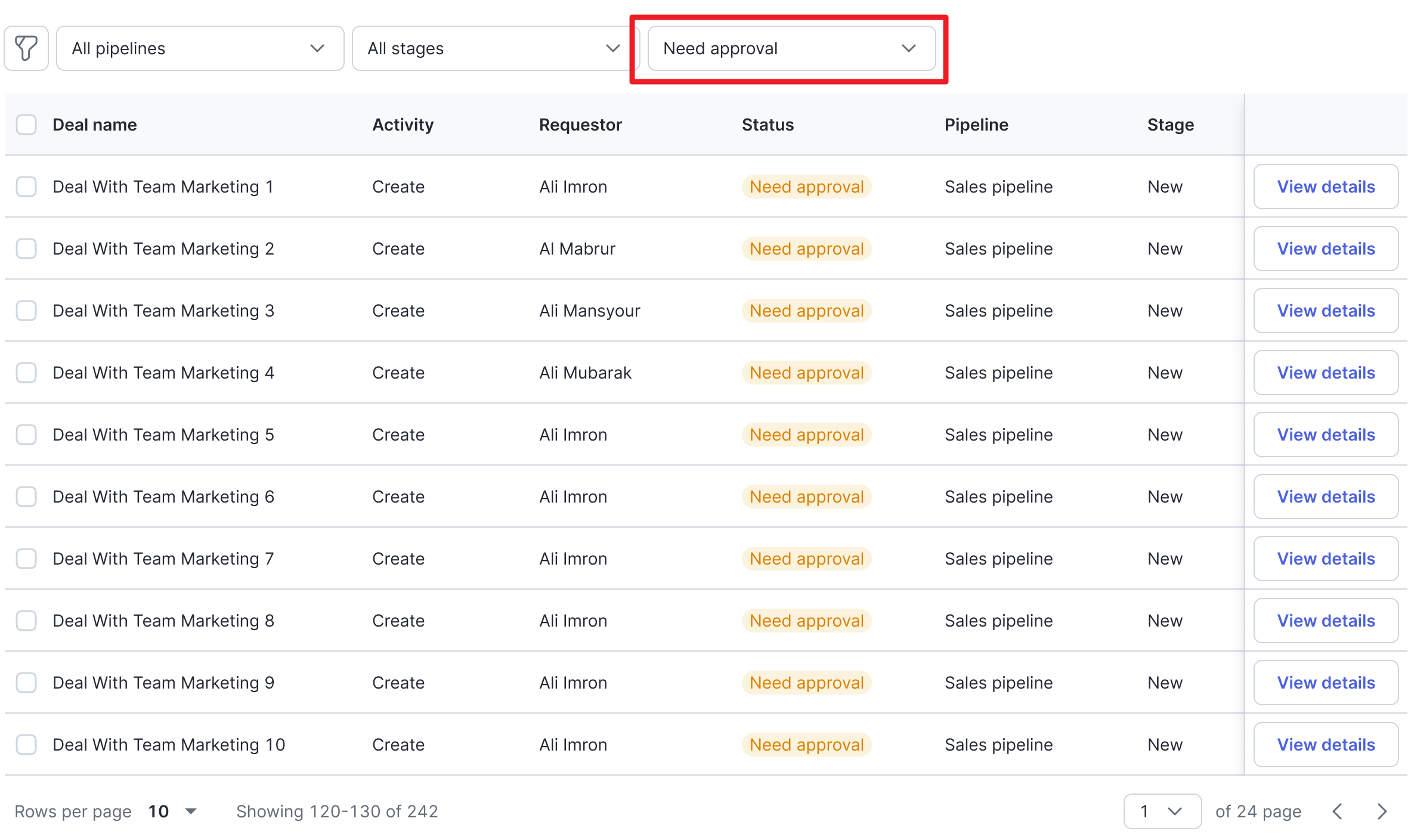Viewport: 1411px width, 840px height.
Task: Expand the All stages dropdown
Action: (494, 48)
